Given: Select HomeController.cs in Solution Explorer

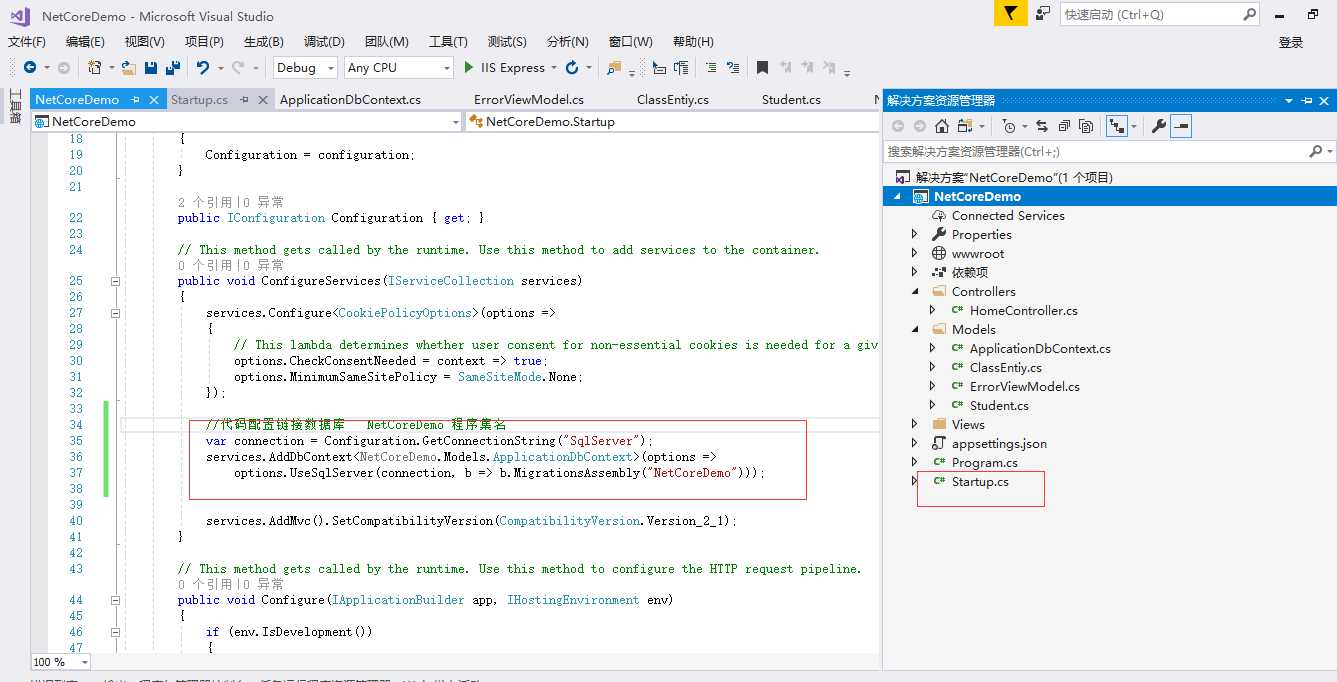Looking at the screenshot, I should click(x=1024, y=311).
